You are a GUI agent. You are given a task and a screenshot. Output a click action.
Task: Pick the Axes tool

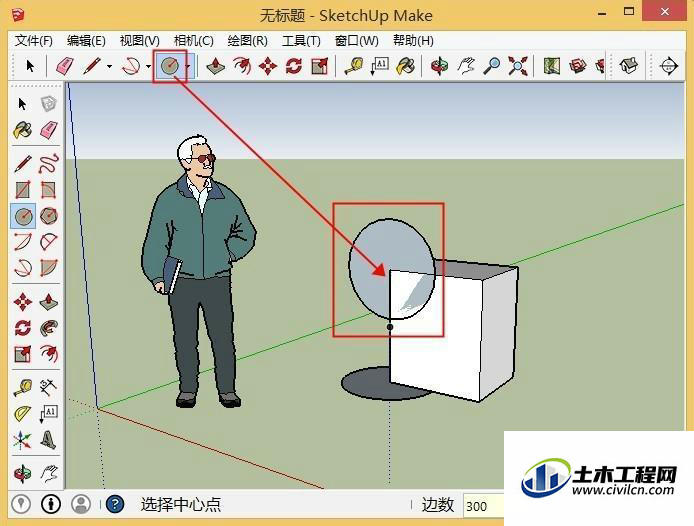[23, 440]
